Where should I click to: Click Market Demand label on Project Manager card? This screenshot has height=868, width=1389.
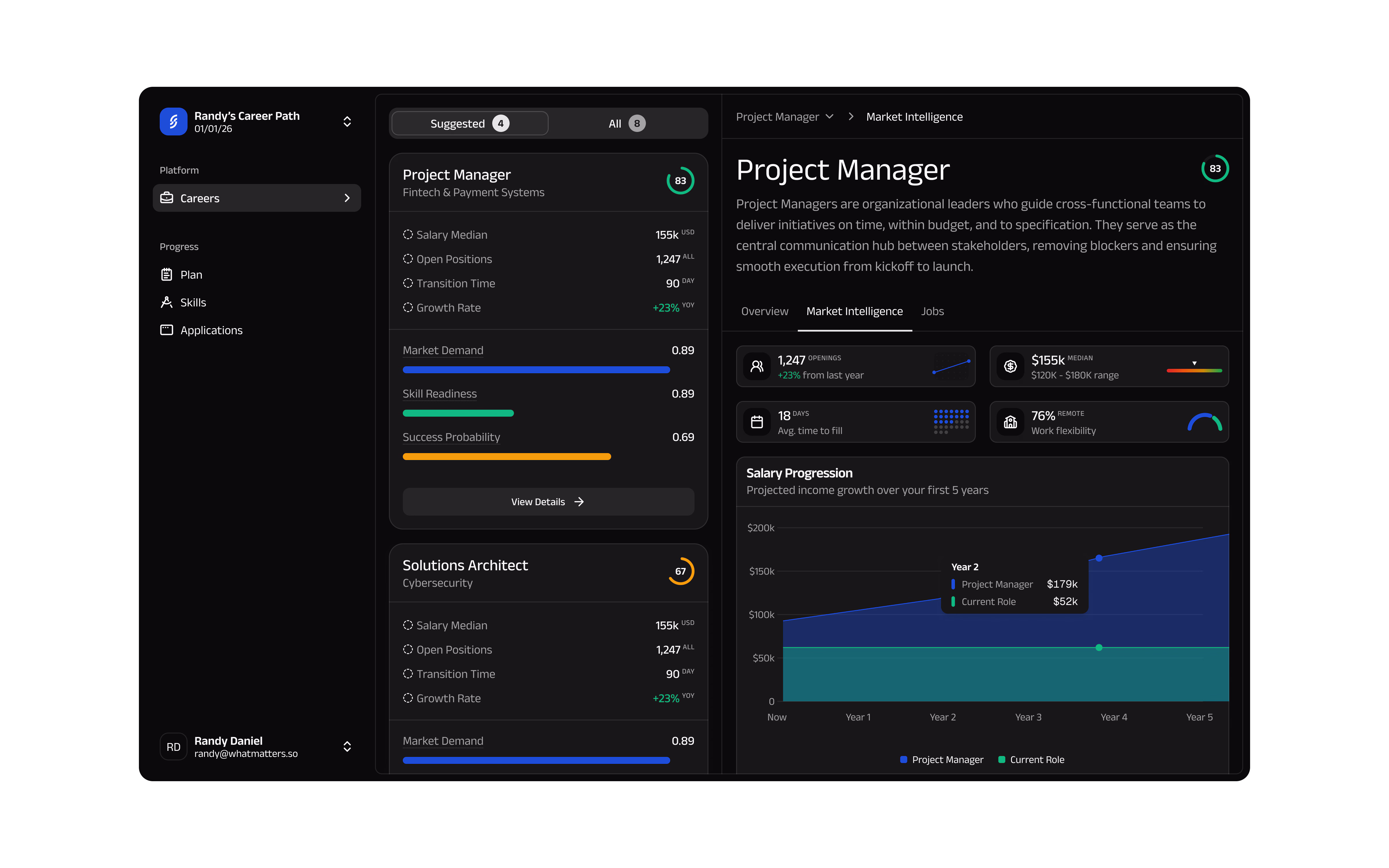click(442, 350)
